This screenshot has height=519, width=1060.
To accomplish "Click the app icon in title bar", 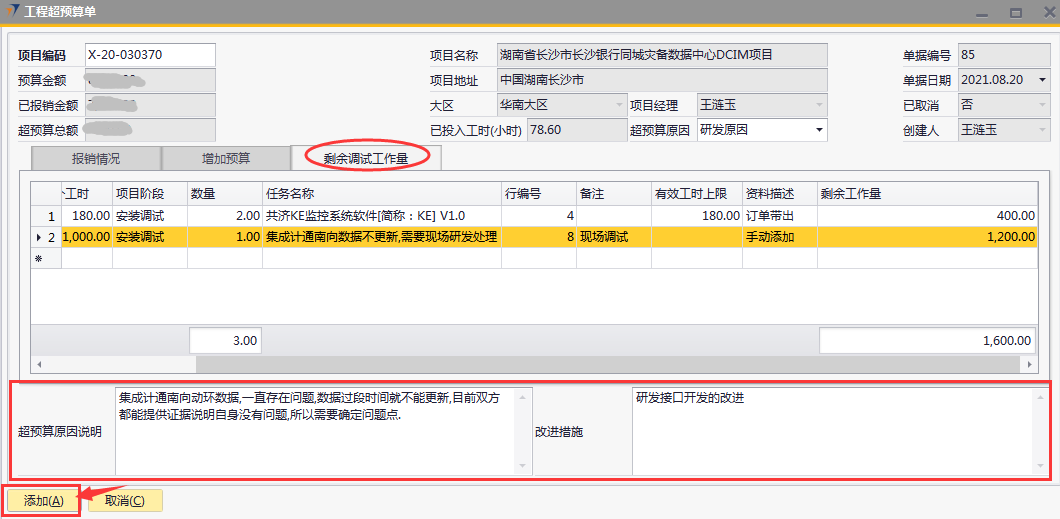I will click(11, 12).
